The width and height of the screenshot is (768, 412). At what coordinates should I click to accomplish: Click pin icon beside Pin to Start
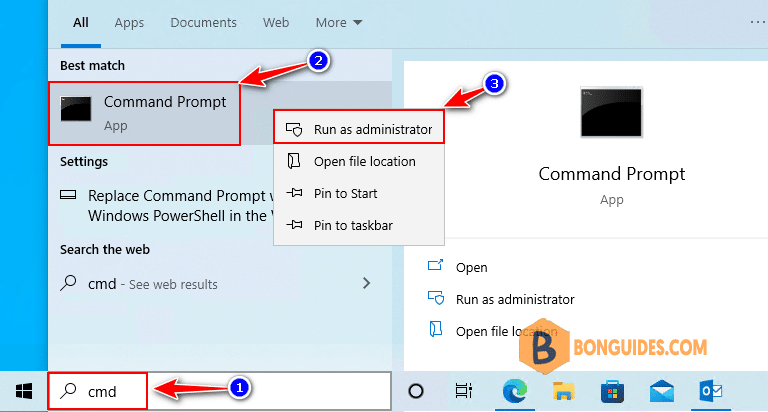click(294, 193)
